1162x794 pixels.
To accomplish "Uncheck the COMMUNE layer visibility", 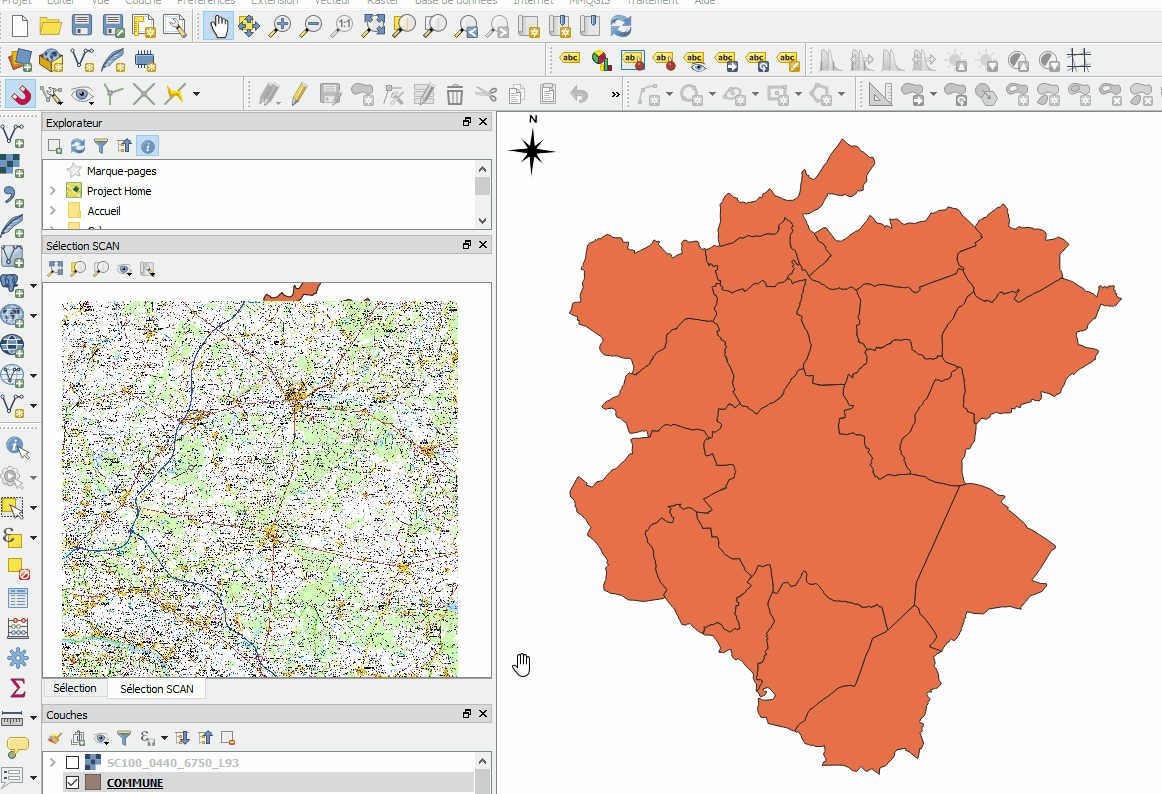I will 73,782.
